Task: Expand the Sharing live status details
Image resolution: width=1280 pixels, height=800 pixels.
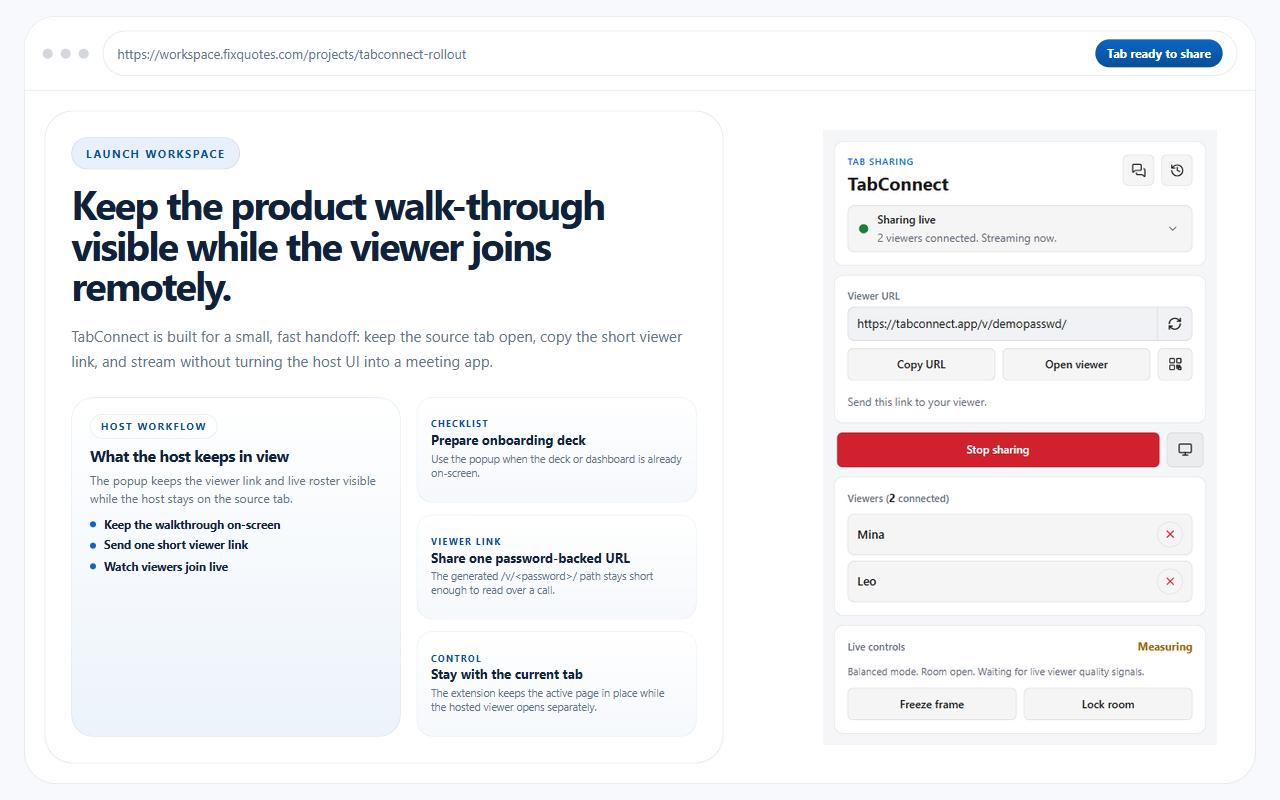Action: tap(1172, 228)
